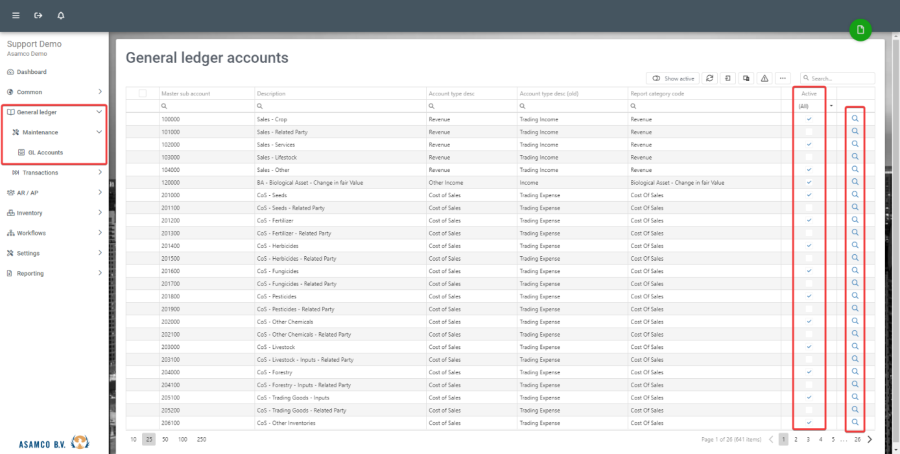
Task: Click the logout icon in top bar
Action: (38, 16)
